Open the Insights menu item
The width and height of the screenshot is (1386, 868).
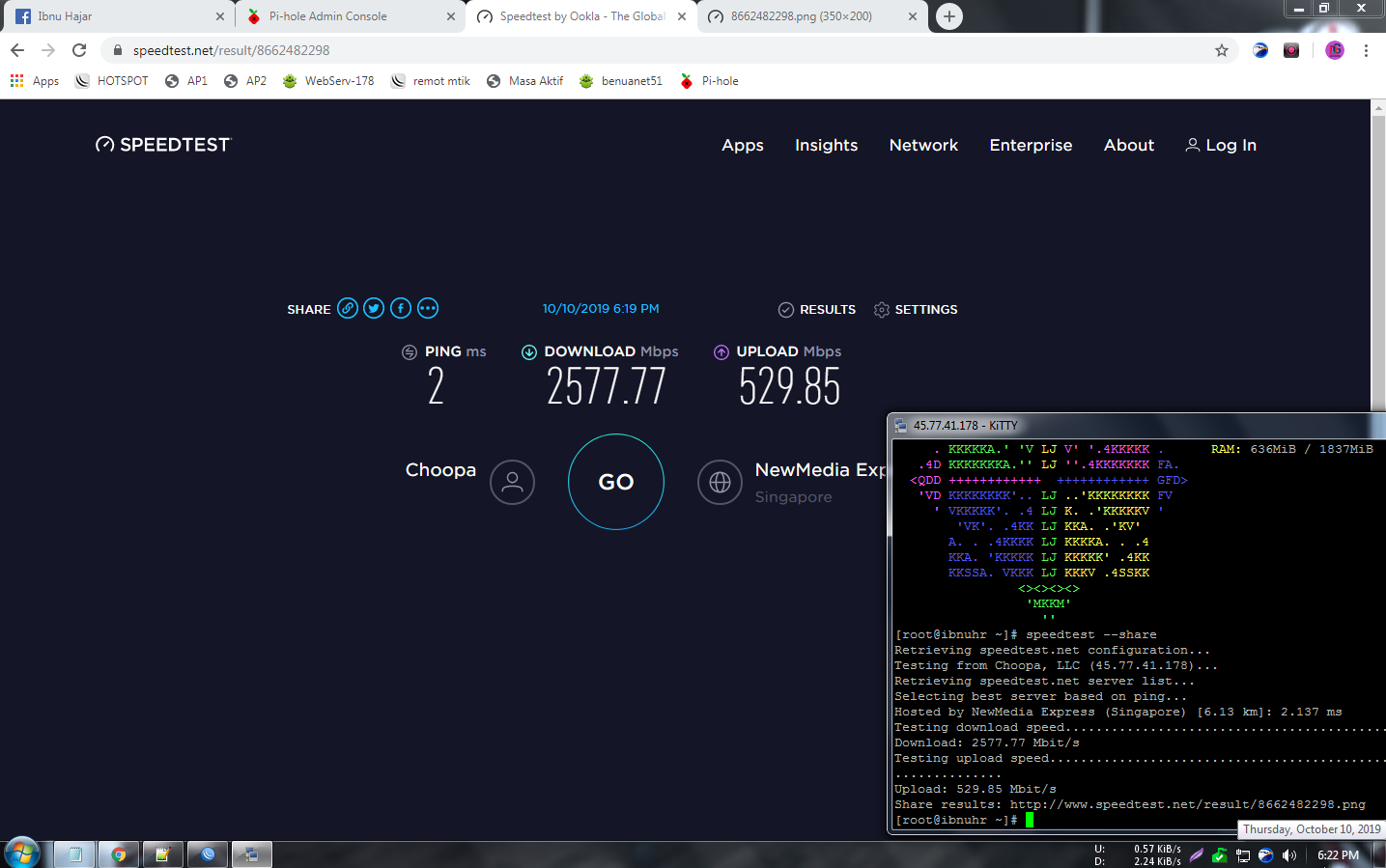(826, 145)
